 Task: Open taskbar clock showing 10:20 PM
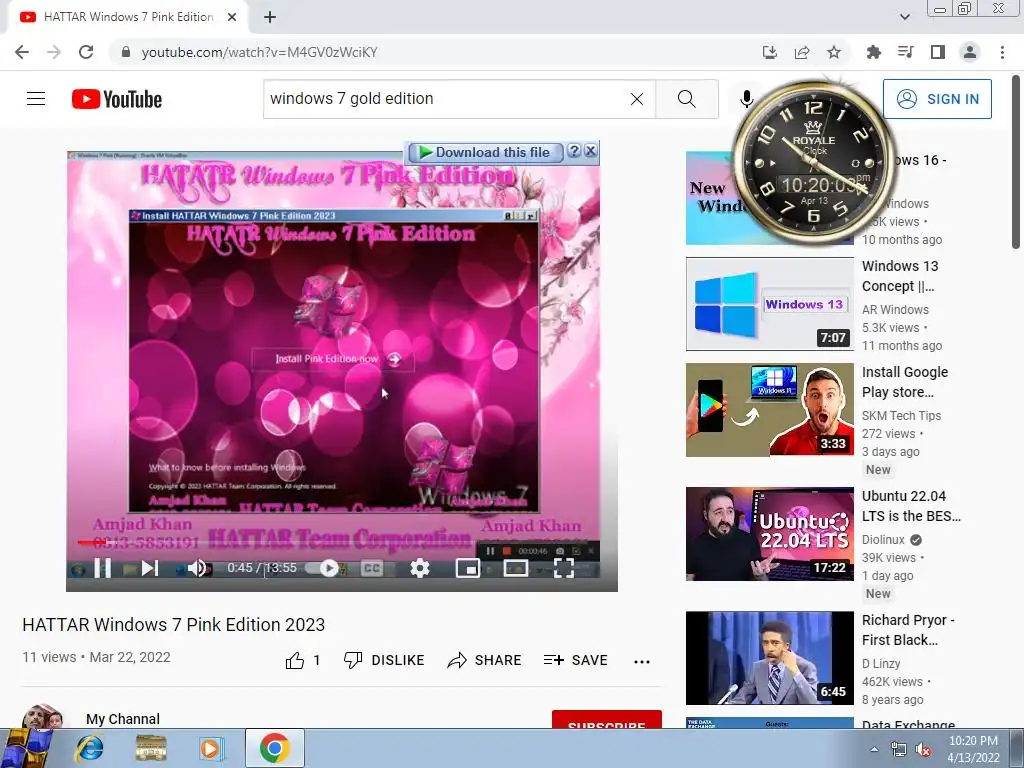(973, 748)
